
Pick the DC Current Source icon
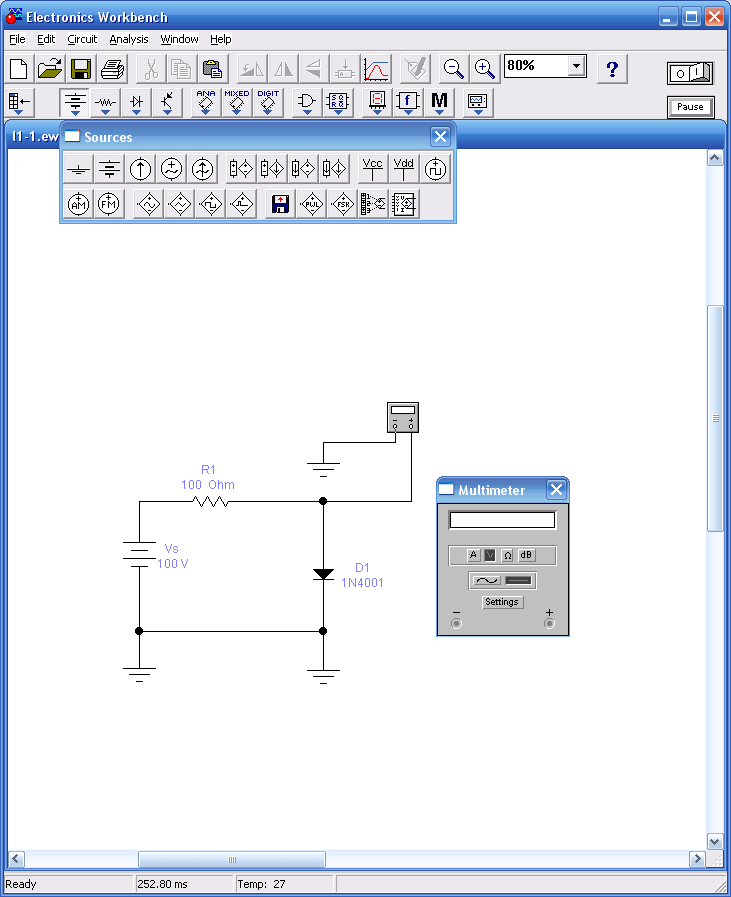(140, 169)
